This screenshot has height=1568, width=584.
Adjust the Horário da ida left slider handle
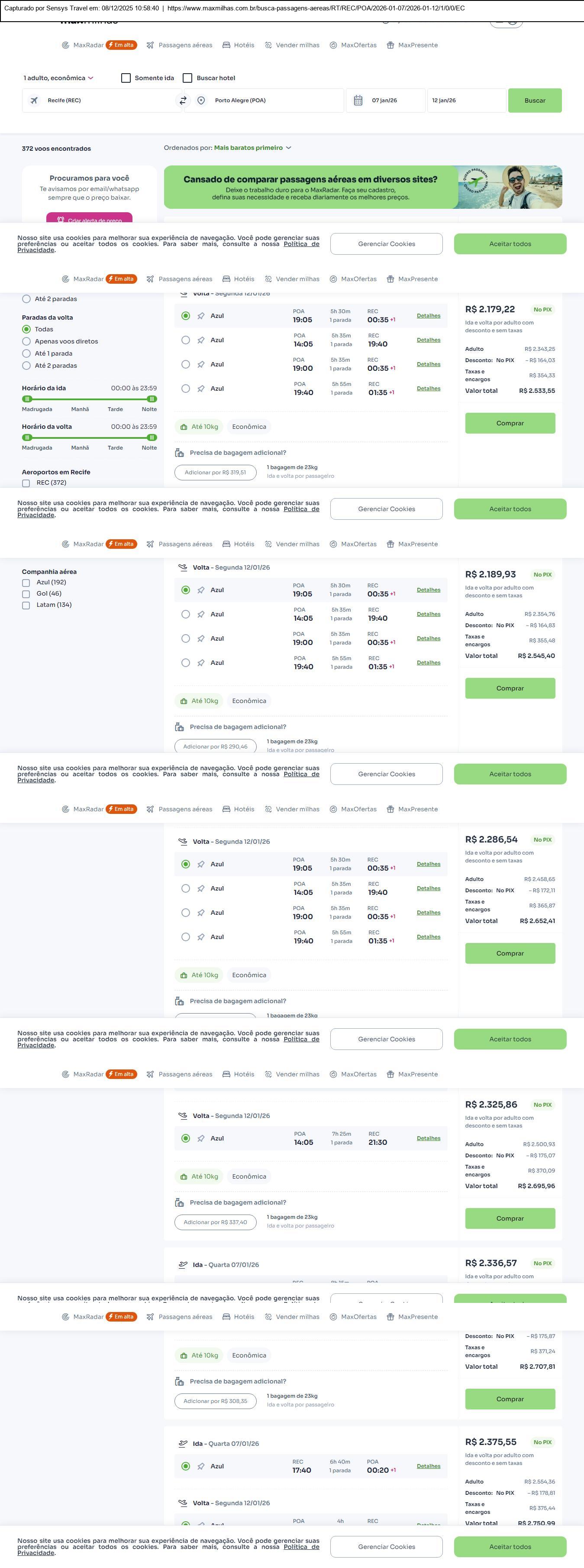[x=27, y=399]
